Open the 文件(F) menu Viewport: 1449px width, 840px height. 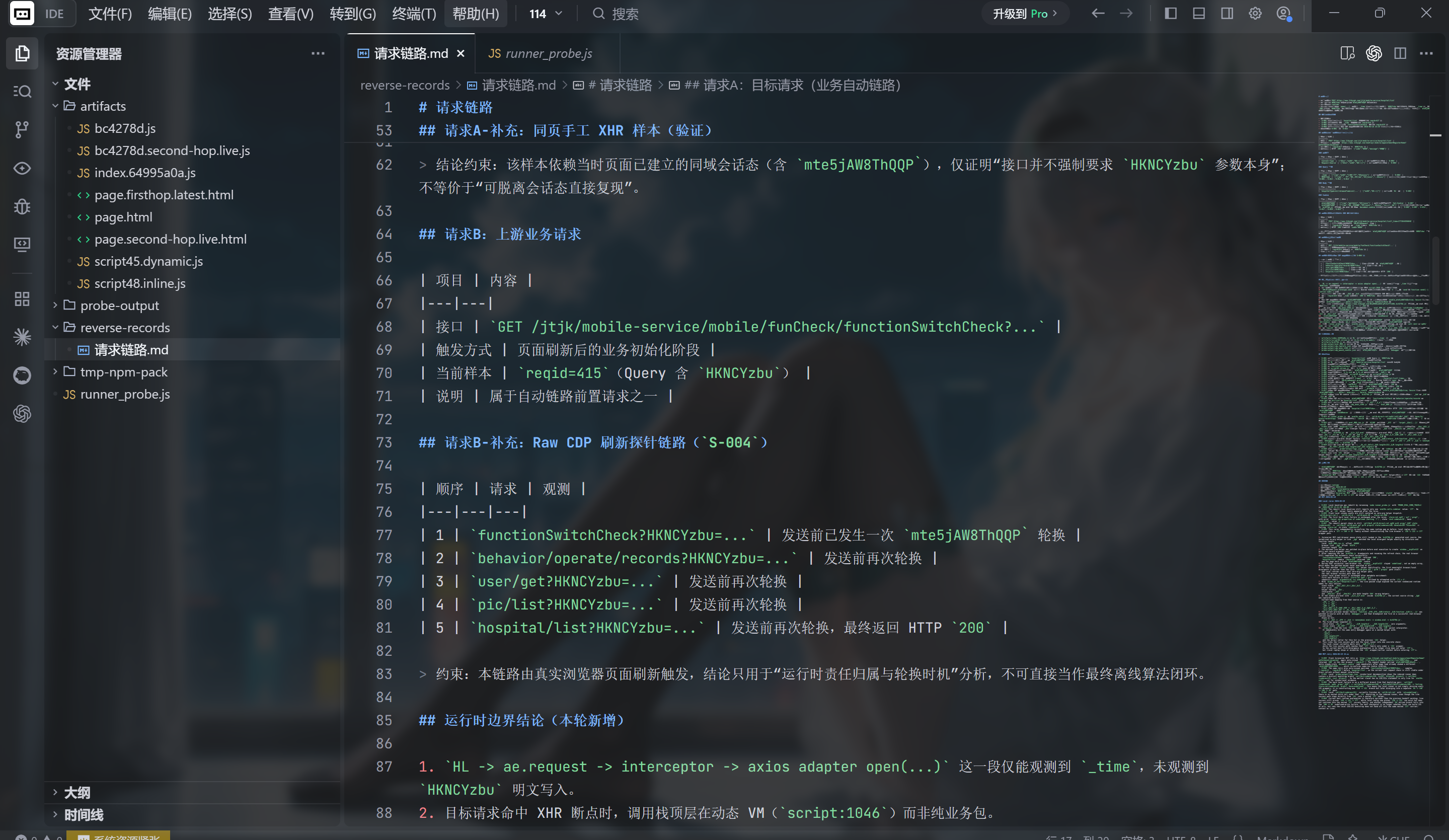point(110,13)
